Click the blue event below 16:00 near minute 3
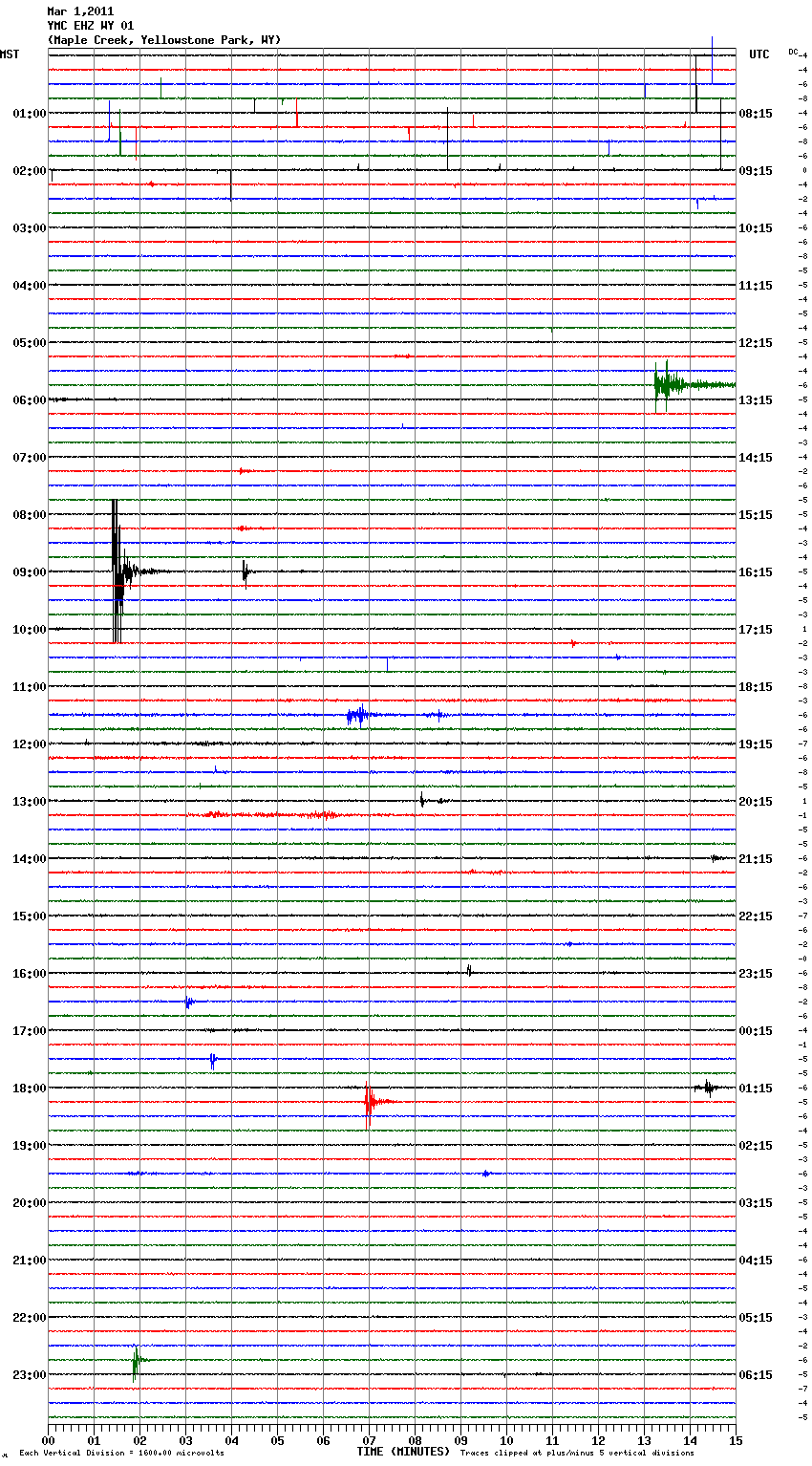This screenshot has width=812, height=1466. [x=188, y=1002]
